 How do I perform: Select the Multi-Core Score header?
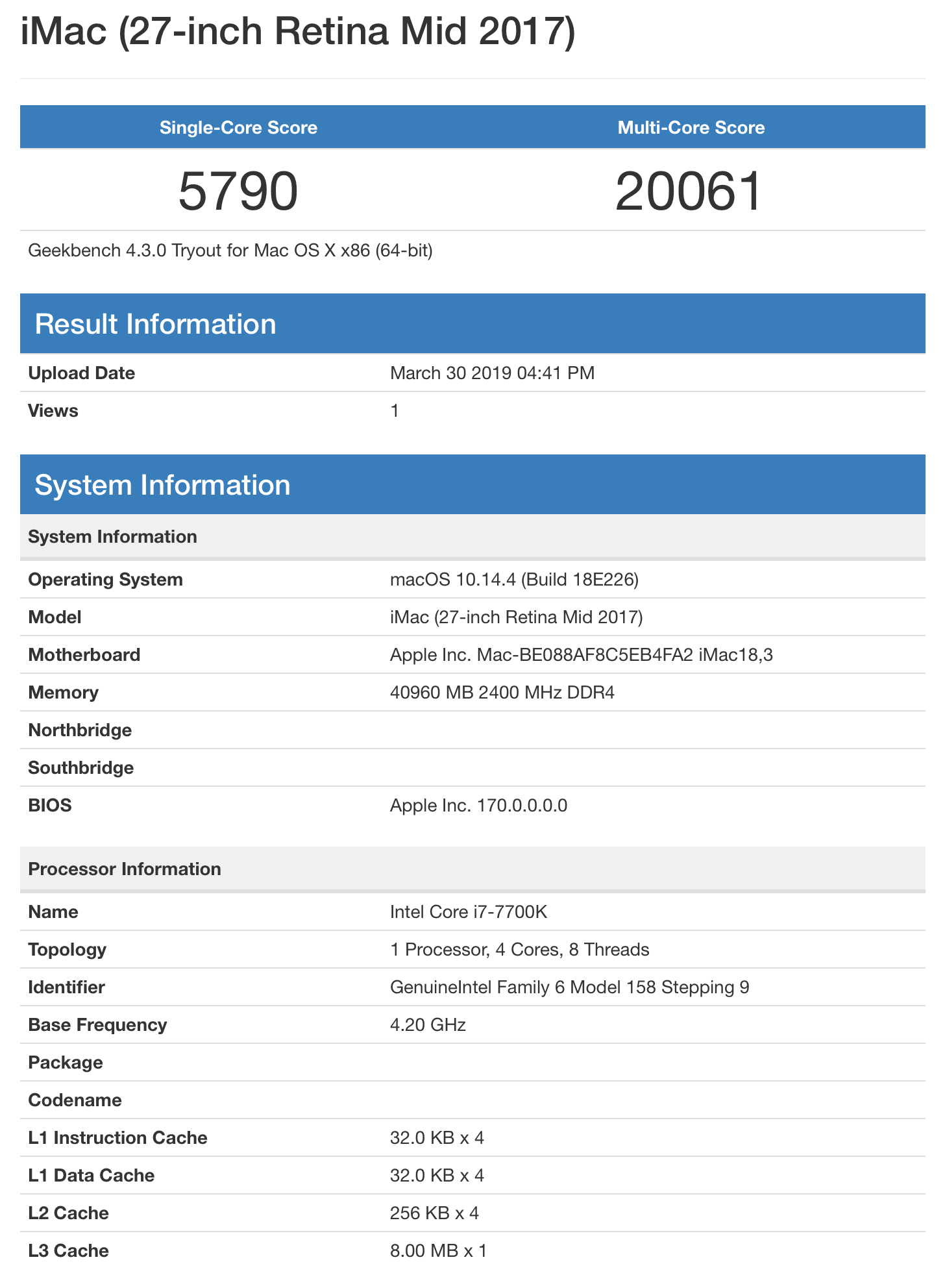[x=691, y=127]
